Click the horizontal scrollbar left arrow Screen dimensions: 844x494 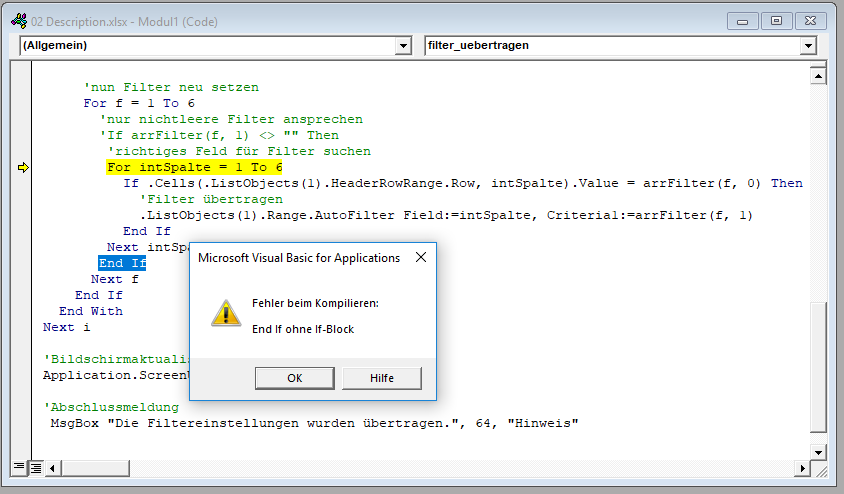point(54,467)
